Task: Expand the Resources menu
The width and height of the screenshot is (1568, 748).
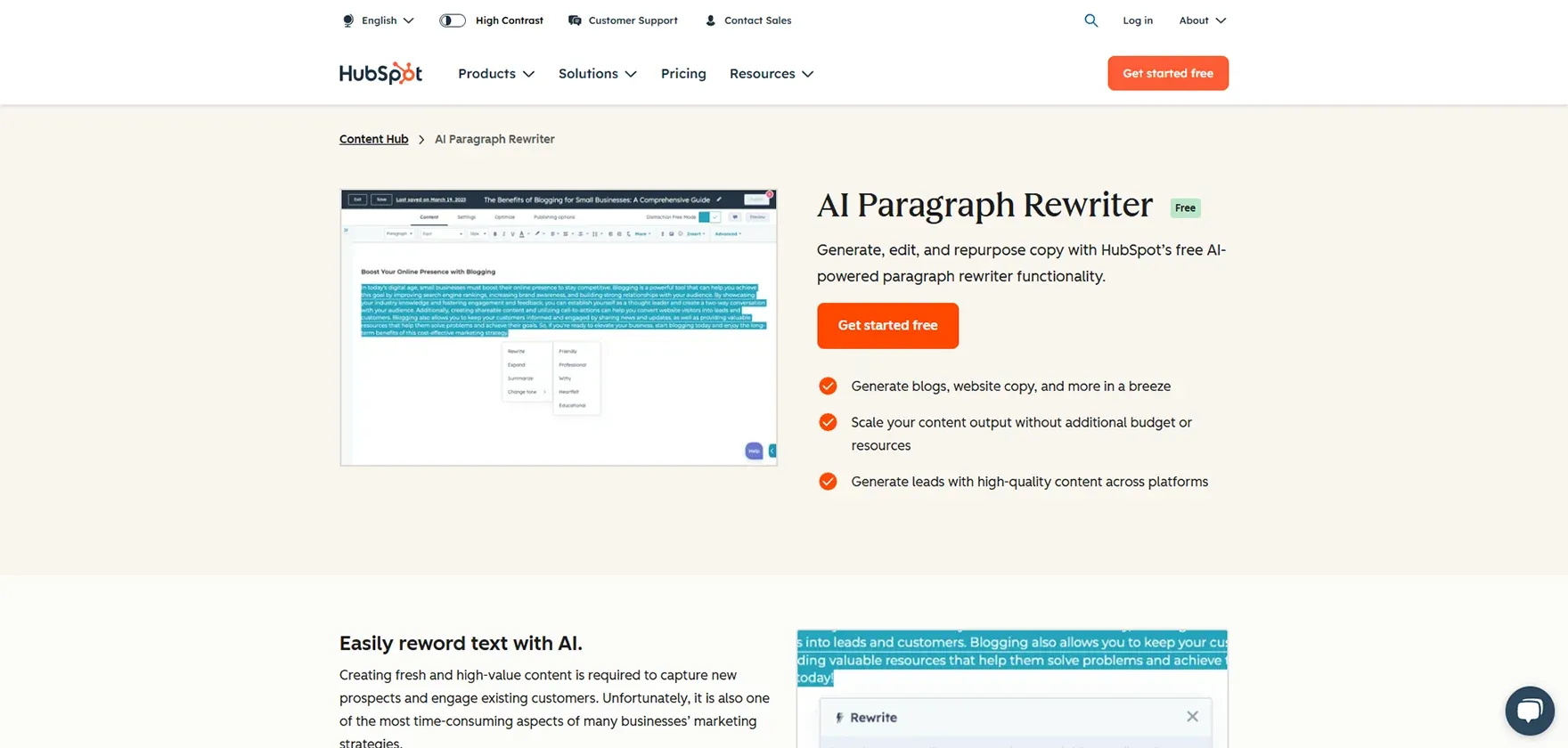Action: [x=772, y=74]
